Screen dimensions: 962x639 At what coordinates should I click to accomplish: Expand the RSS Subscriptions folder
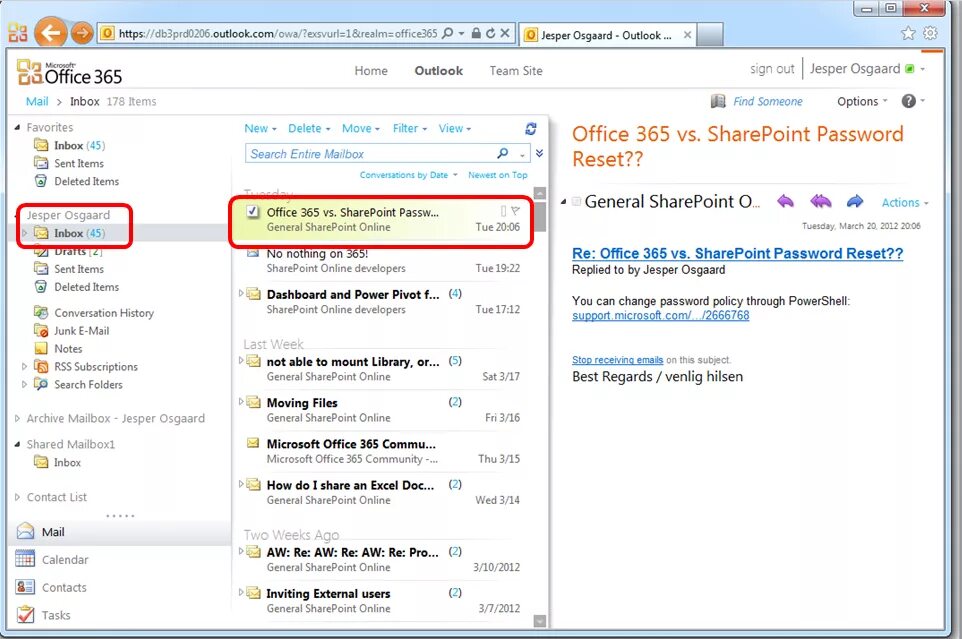pos(25,367)
